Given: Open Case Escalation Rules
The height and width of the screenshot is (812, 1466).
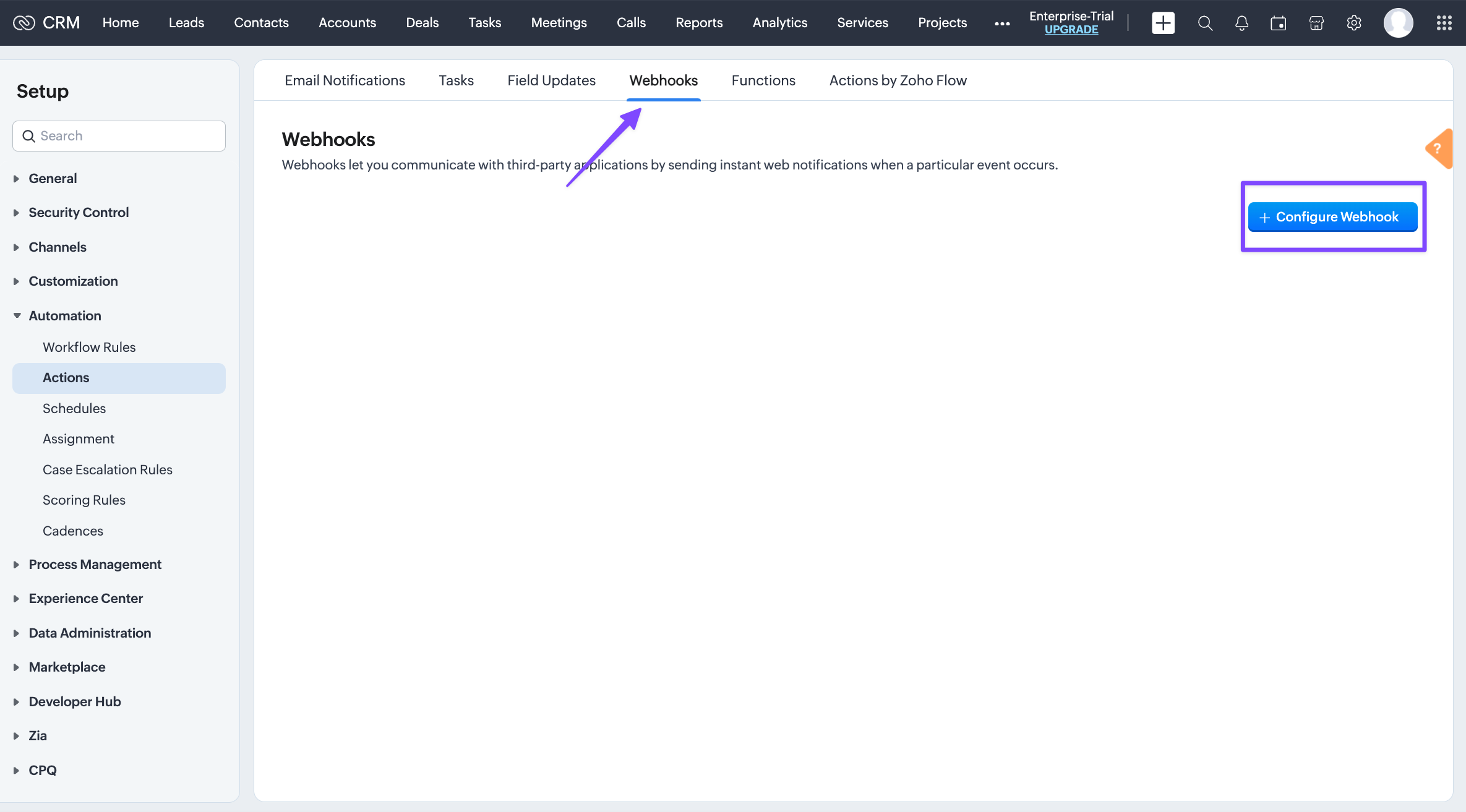Looking at the screenshot, I should coord(108,470).
